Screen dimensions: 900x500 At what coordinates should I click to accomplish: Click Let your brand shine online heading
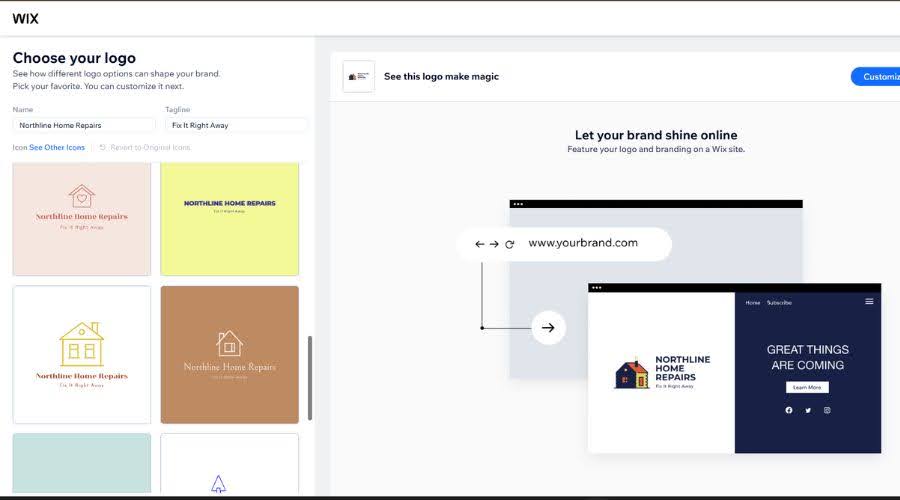pyautogui.click(x=656, y=135)
